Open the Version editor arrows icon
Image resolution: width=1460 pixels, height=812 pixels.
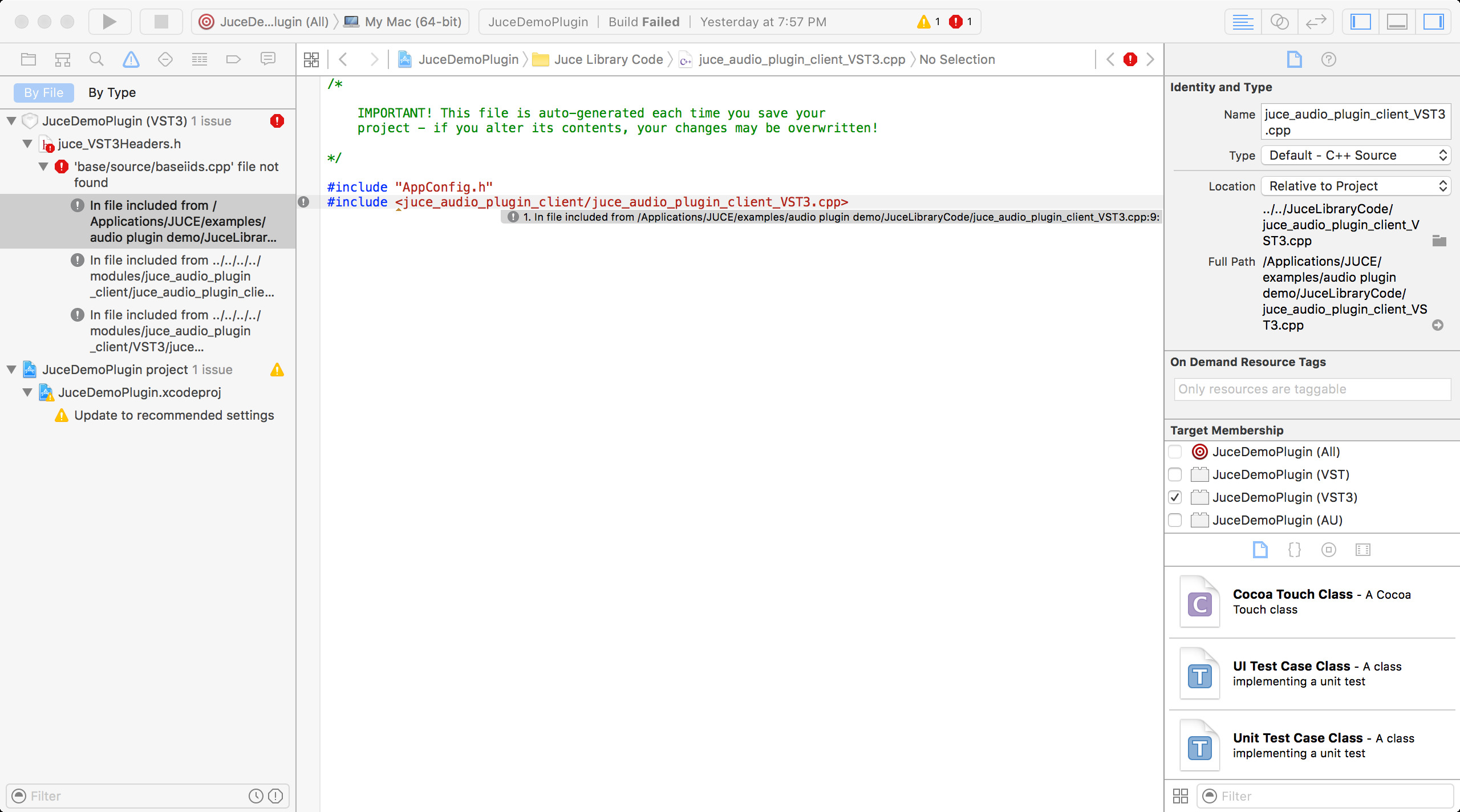(1316, 22)
